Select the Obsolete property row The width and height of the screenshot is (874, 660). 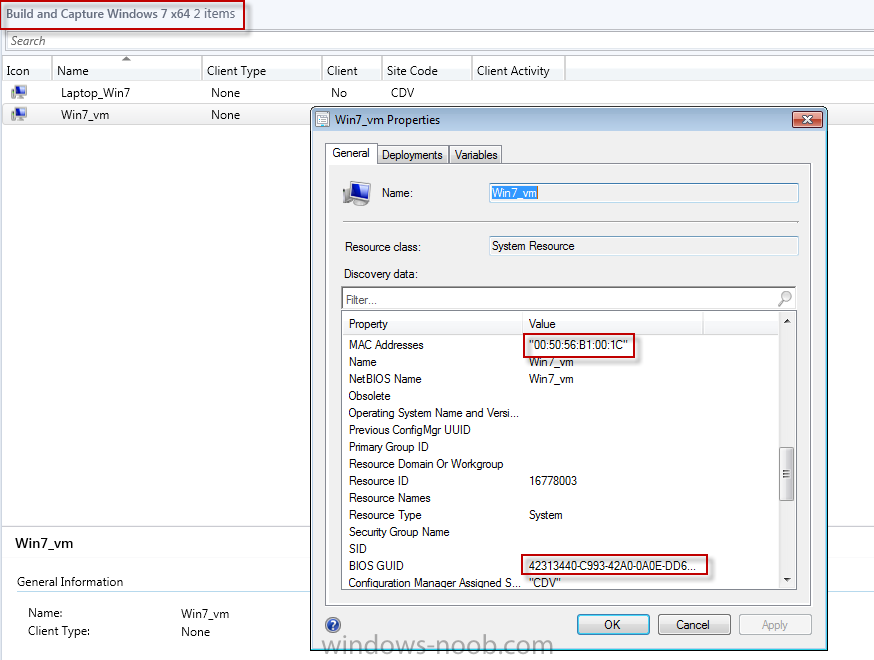coord(560,396)
